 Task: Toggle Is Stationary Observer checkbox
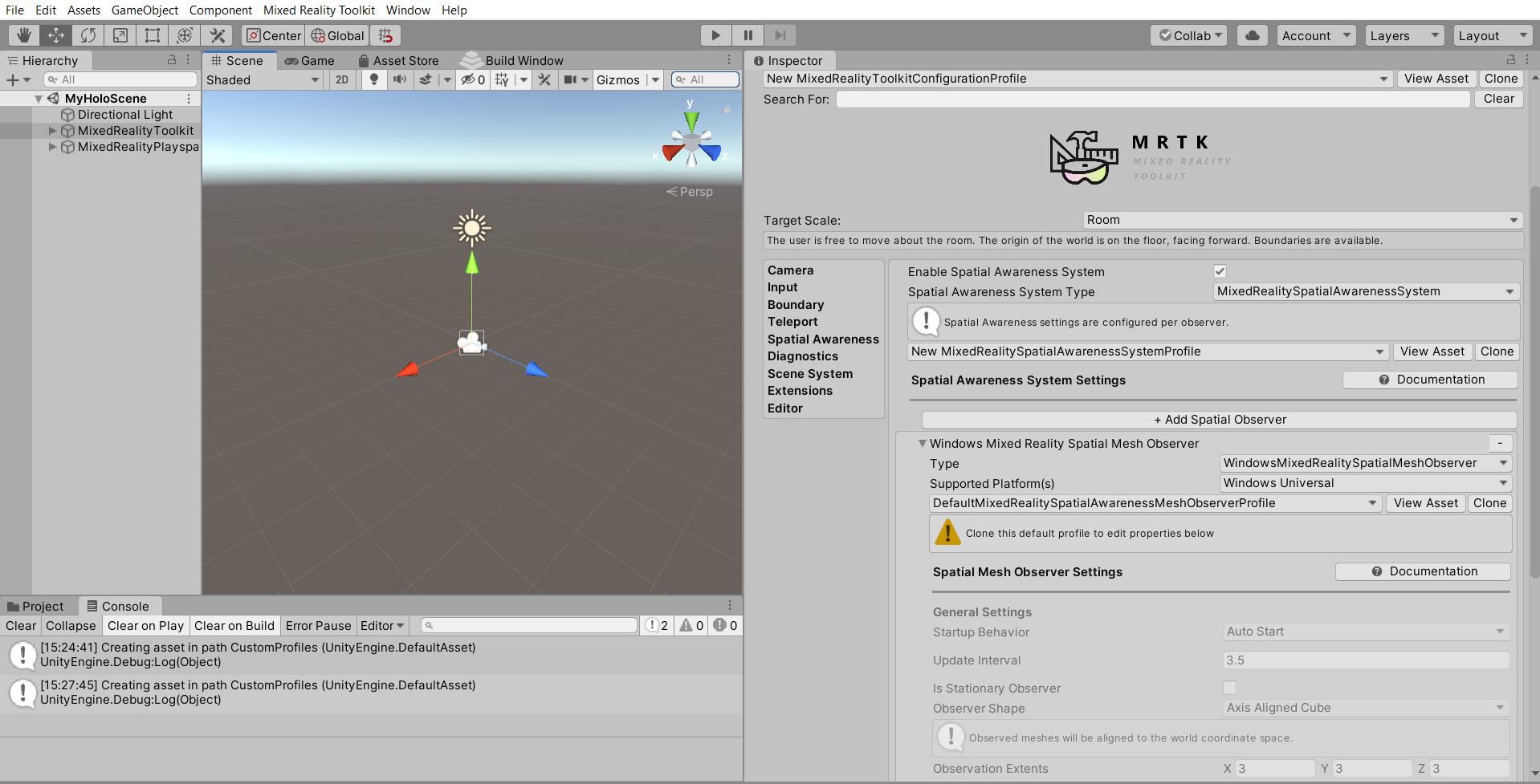pyautogui.click(x=1229, y=688)
